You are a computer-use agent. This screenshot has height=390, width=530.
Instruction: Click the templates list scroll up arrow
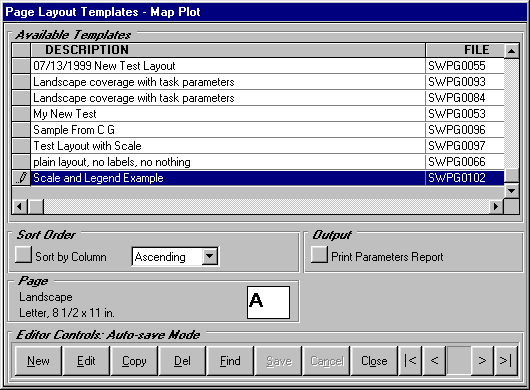(x=511, y=51)
